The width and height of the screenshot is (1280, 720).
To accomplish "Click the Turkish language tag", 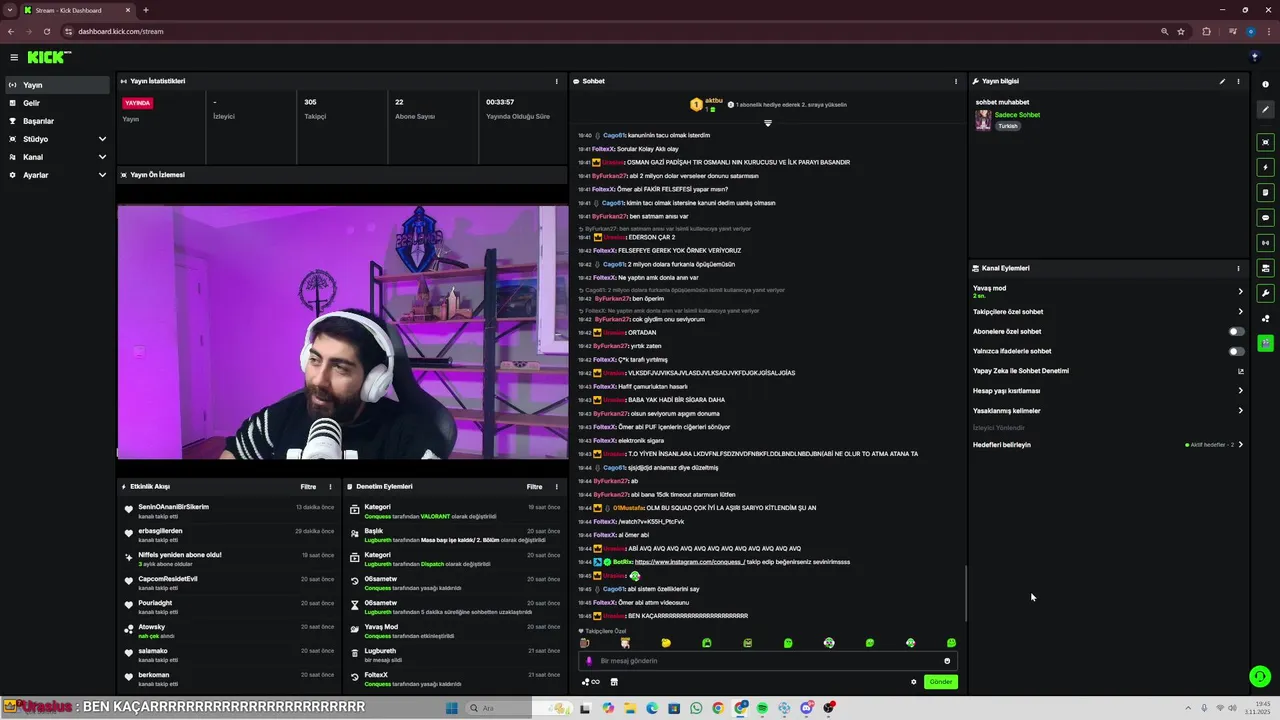I will 1007,126.
